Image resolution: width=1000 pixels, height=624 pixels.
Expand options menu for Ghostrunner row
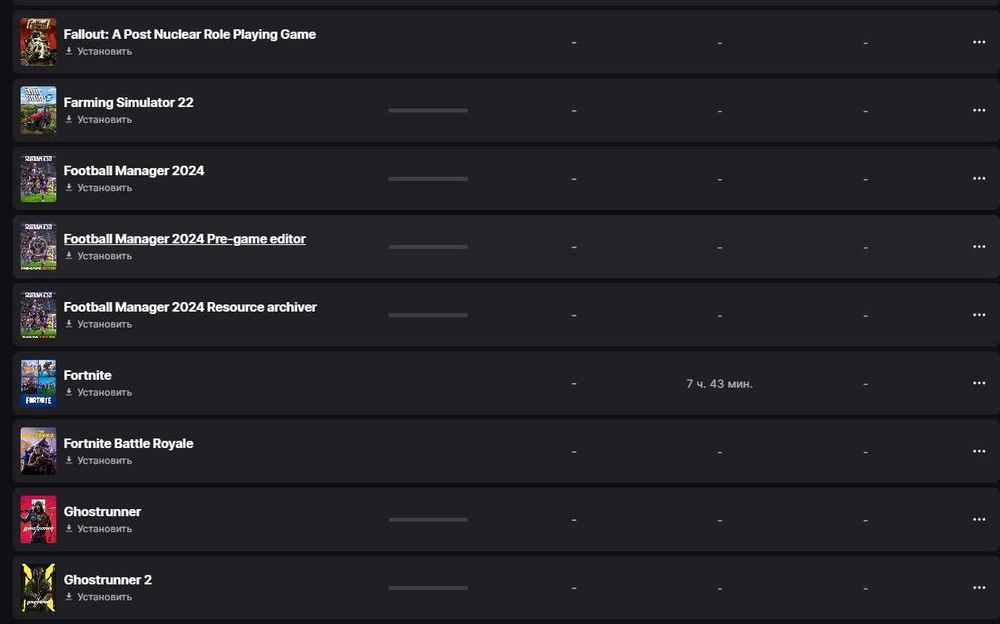click(979, 519)
